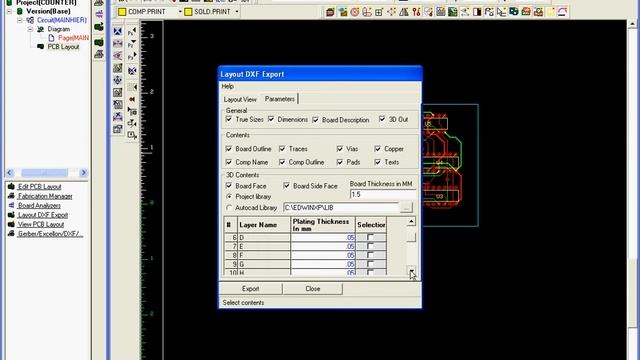Uncheck the Comp Outline checkbox
This screenshot has height=360, width=640.
(x=282, y=162)
